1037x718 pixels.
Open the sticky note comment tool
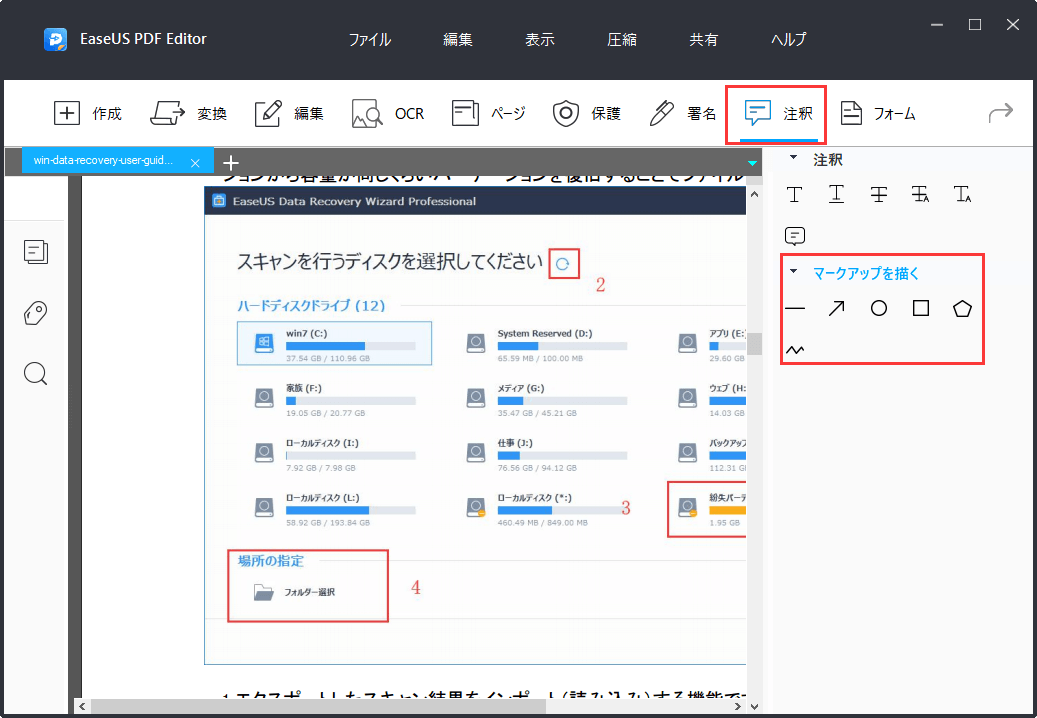tap(794, 235)
